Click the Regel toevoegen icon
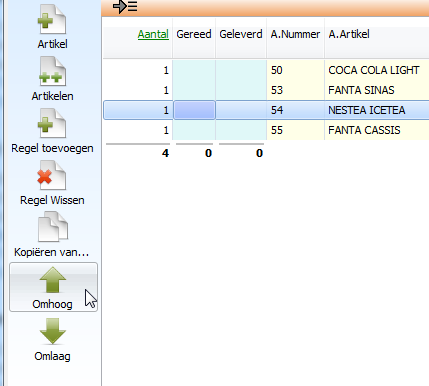 click(52, 124)
